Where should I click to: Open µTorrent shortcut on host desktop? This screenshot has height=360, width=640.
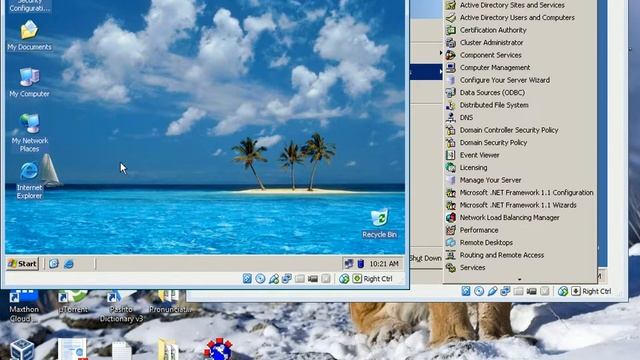pyautogui.click(x=73, y=302)
